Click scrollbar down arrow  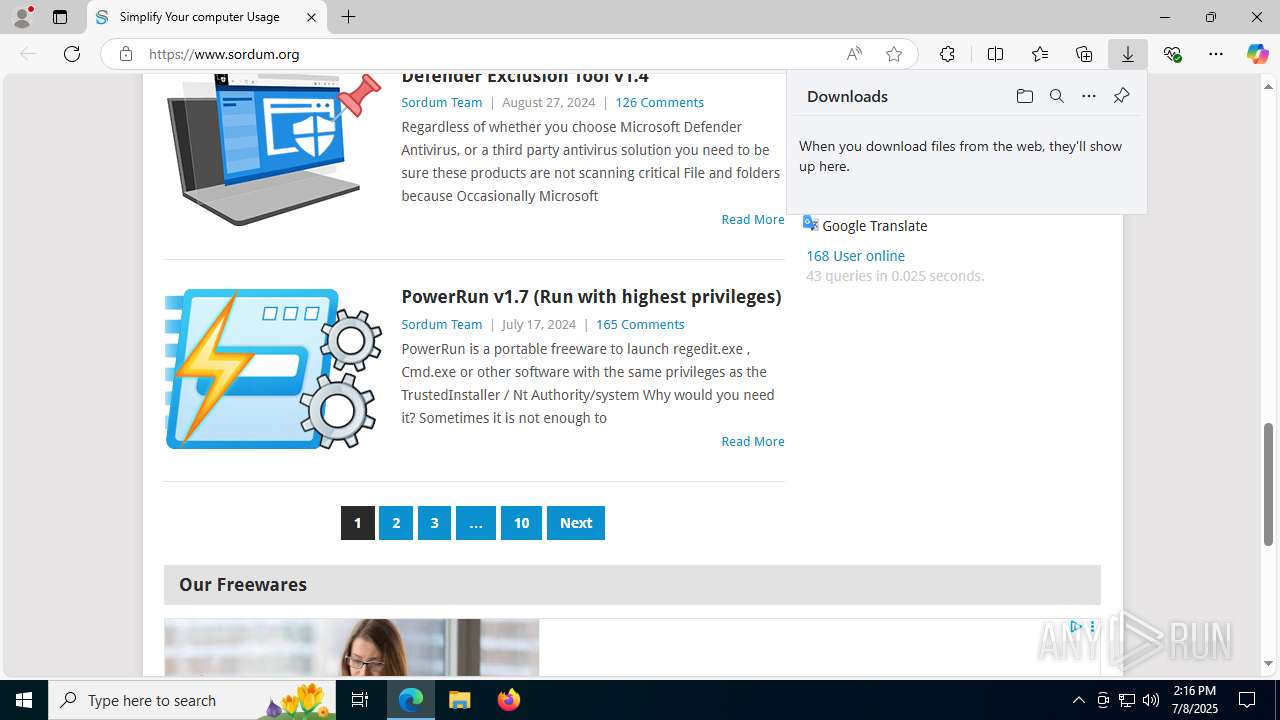1269,664
